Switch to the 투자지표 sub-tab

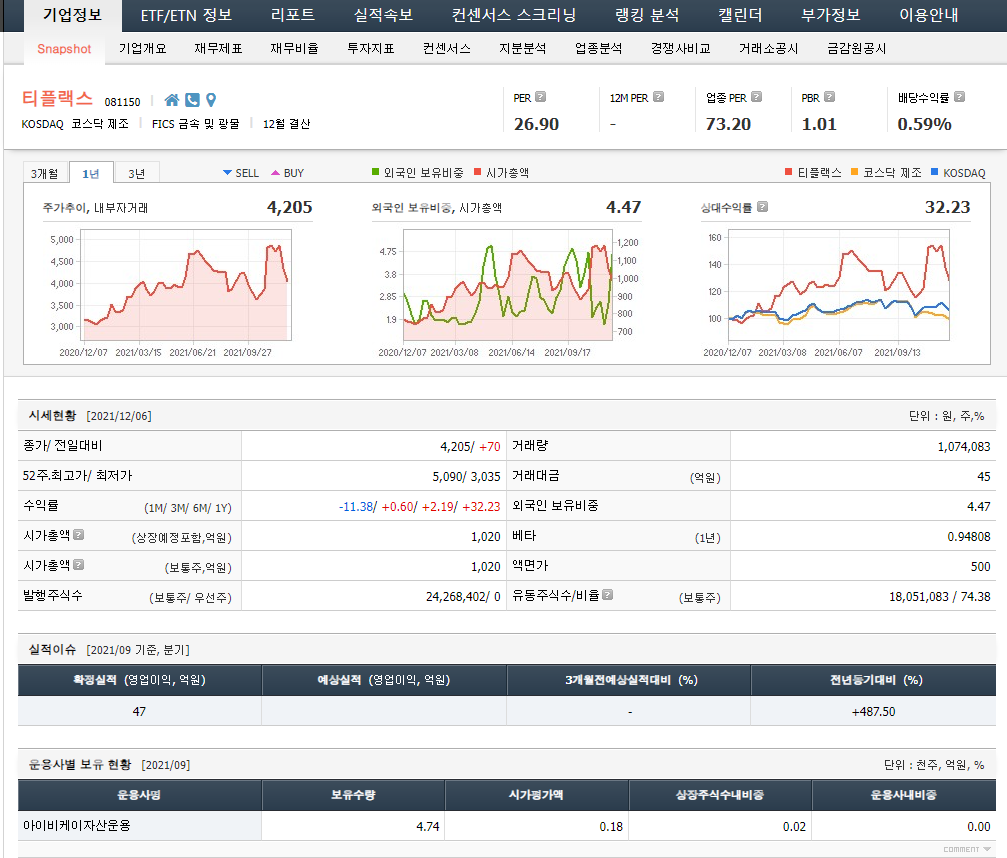[x=371, y=49]
